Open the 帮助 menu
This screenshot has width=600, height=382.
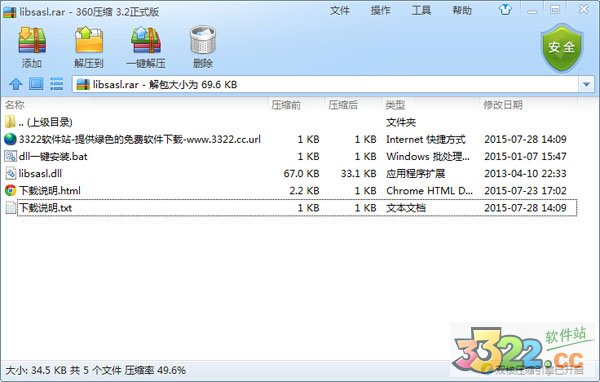pos(462,10)
